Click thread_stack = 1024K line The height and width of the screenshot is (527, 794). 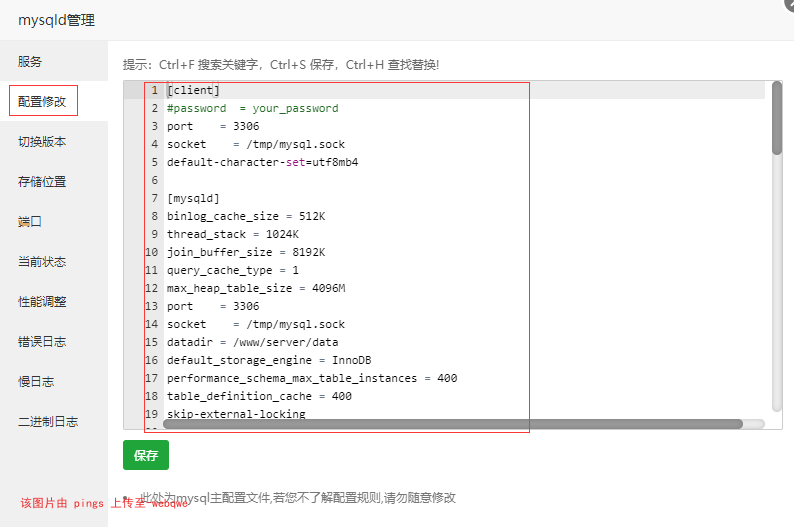[x=233, y=234]
